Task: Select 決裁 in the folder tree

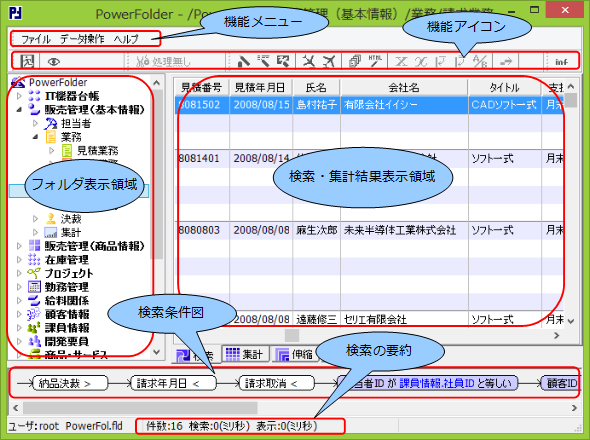Action: click(x=71, y=219)
